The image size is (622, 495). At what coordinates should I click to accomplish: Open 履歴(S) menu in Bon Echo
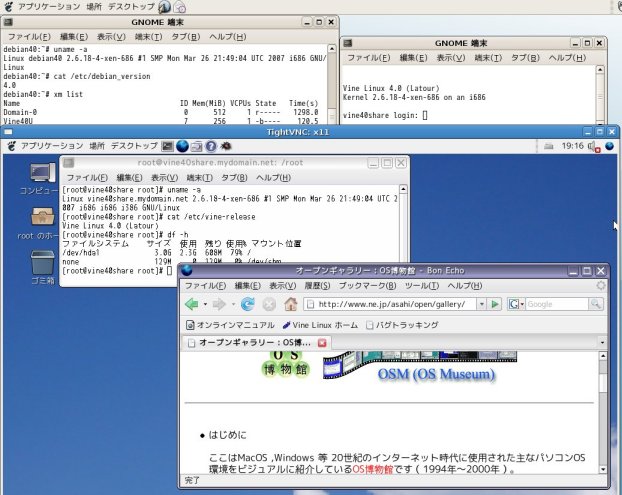pos(317,286)
